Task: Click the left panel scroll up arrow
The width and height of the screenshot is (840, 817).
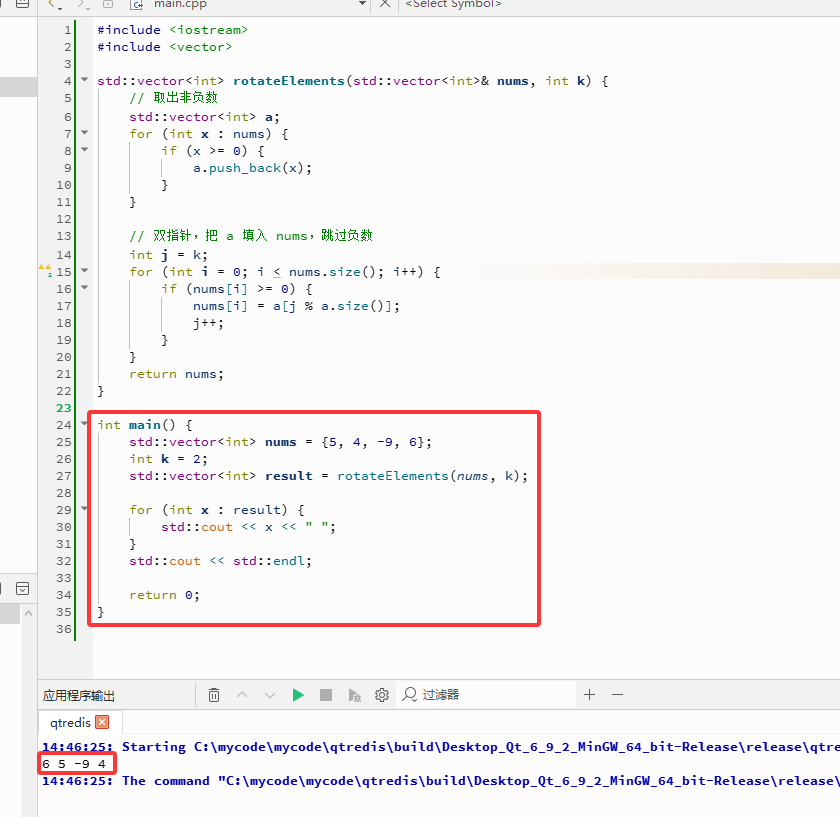Action: 29,613
